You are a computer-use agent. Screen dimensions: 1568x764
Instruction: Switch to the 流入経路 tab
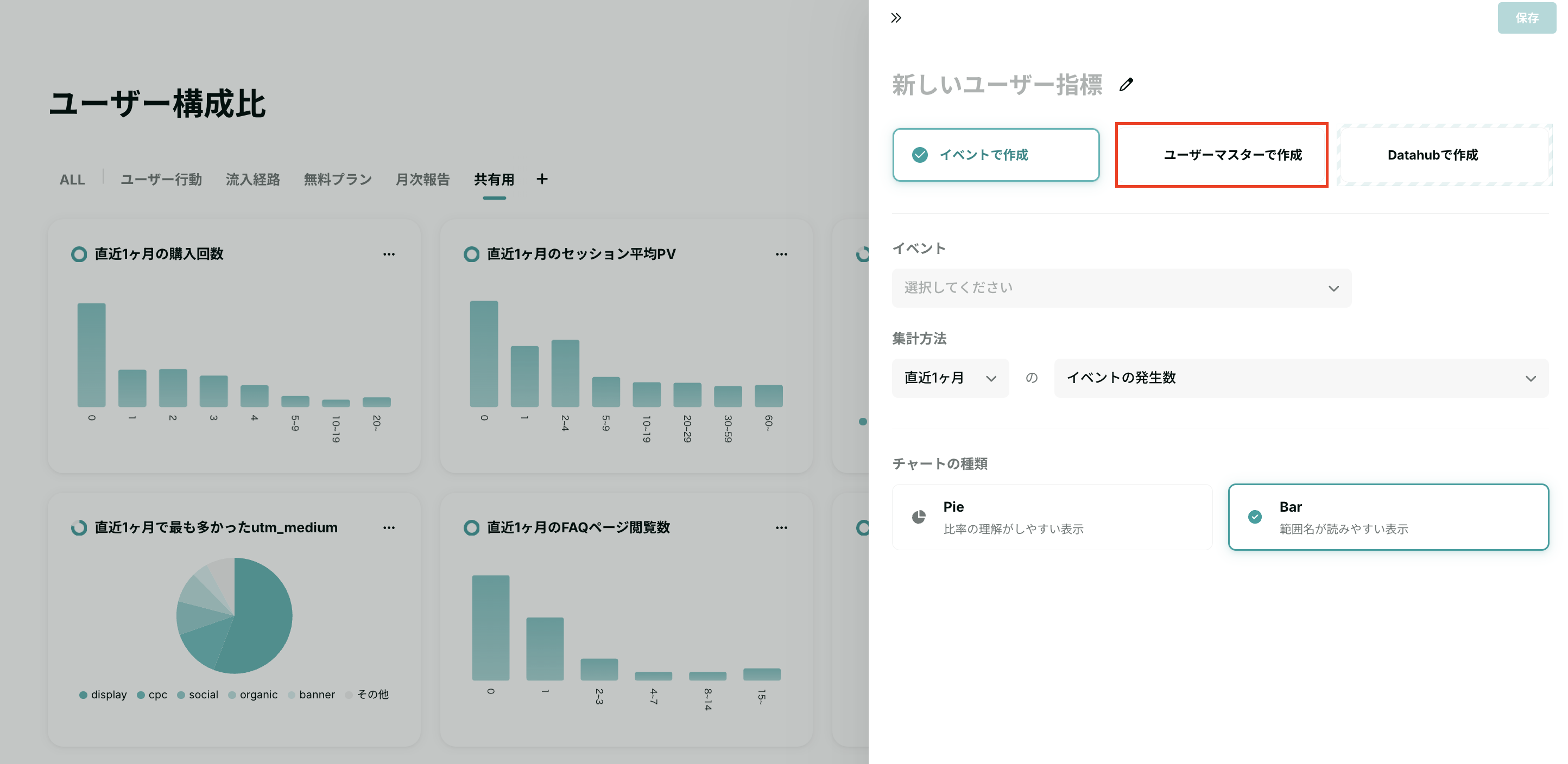[252, 180]
